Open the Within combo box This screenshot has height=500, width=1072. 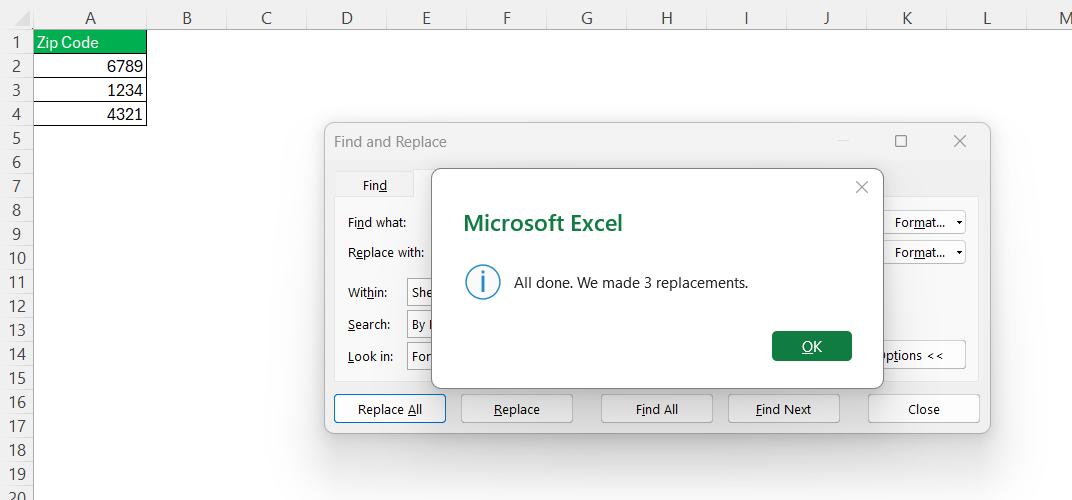(420, 292)
